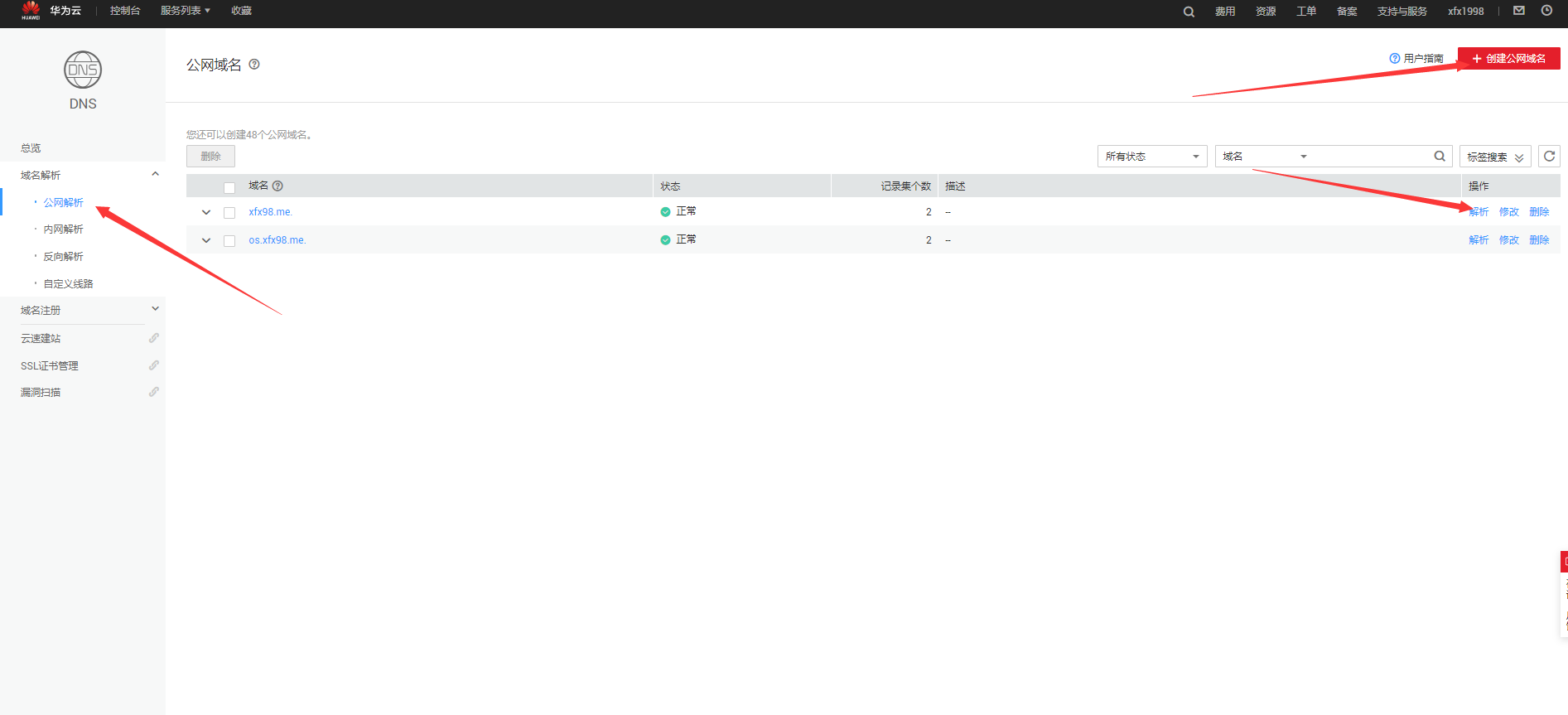
Task: Open the 所有状态 status filter dropdown
Action: tap(1152, 156)
